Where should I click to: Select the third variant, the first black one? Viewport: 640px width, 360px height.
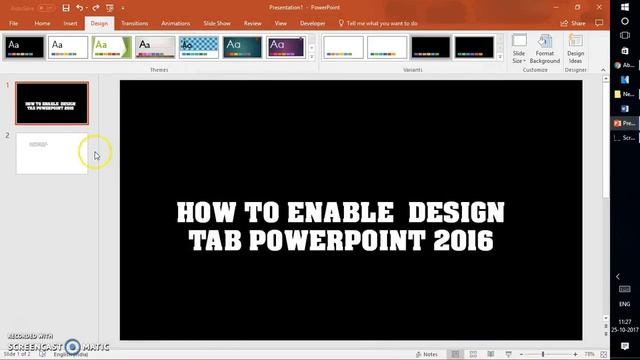(431, 47)
